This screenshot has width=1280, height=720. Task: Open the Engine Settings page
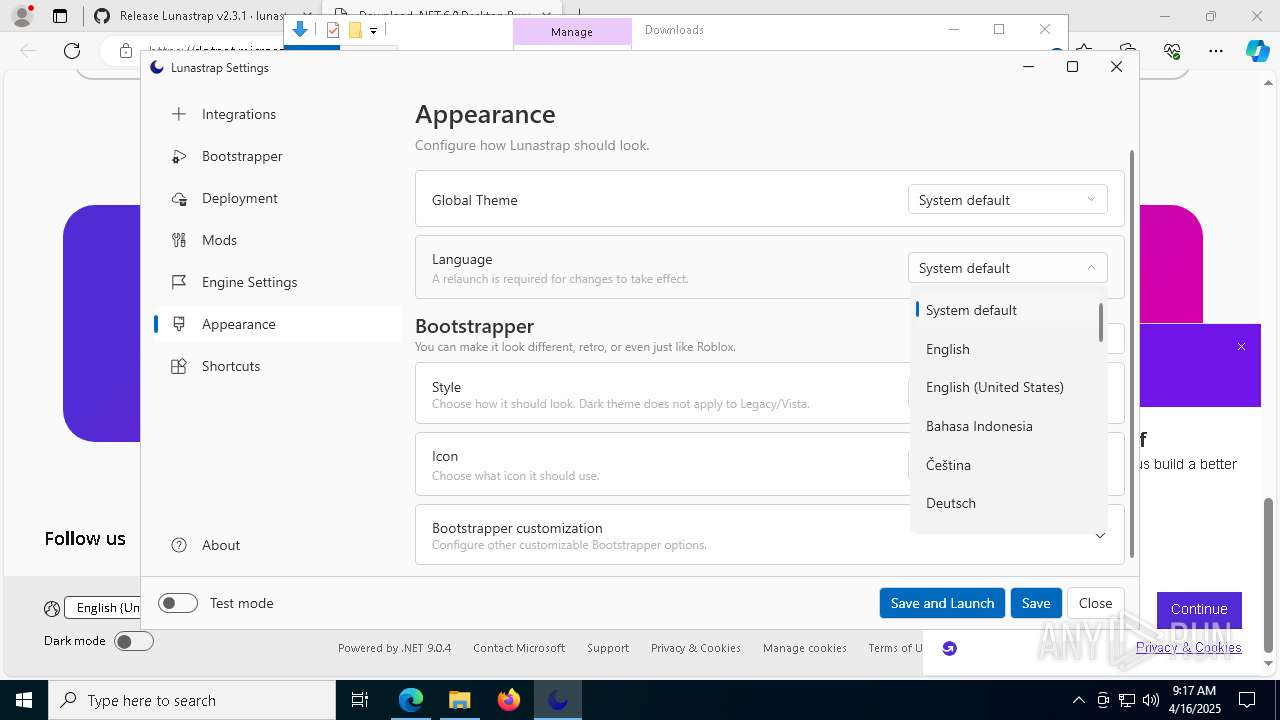pyautogui.click(x=278, y=282)
